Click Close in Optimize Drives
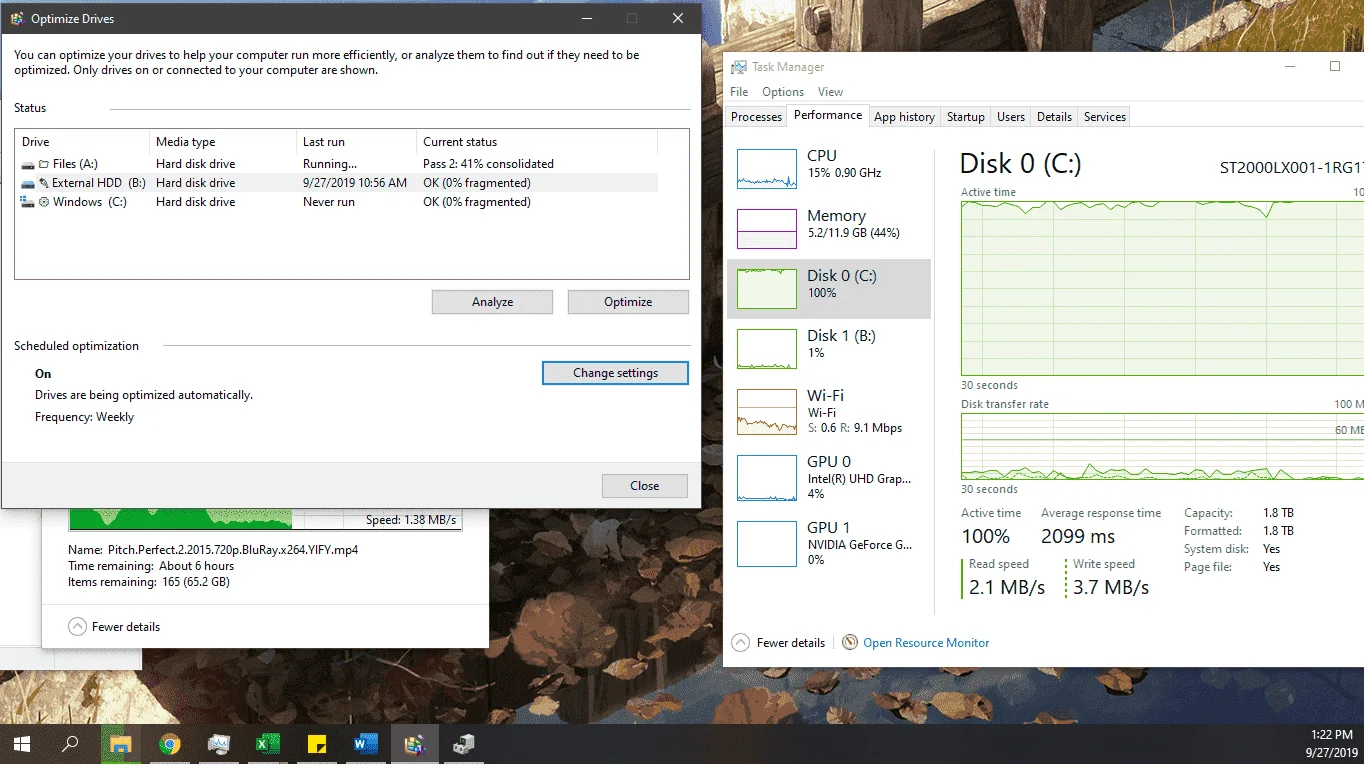This screenshot has width=1368, height=768. pyautogui.click(x=645, y=486)
